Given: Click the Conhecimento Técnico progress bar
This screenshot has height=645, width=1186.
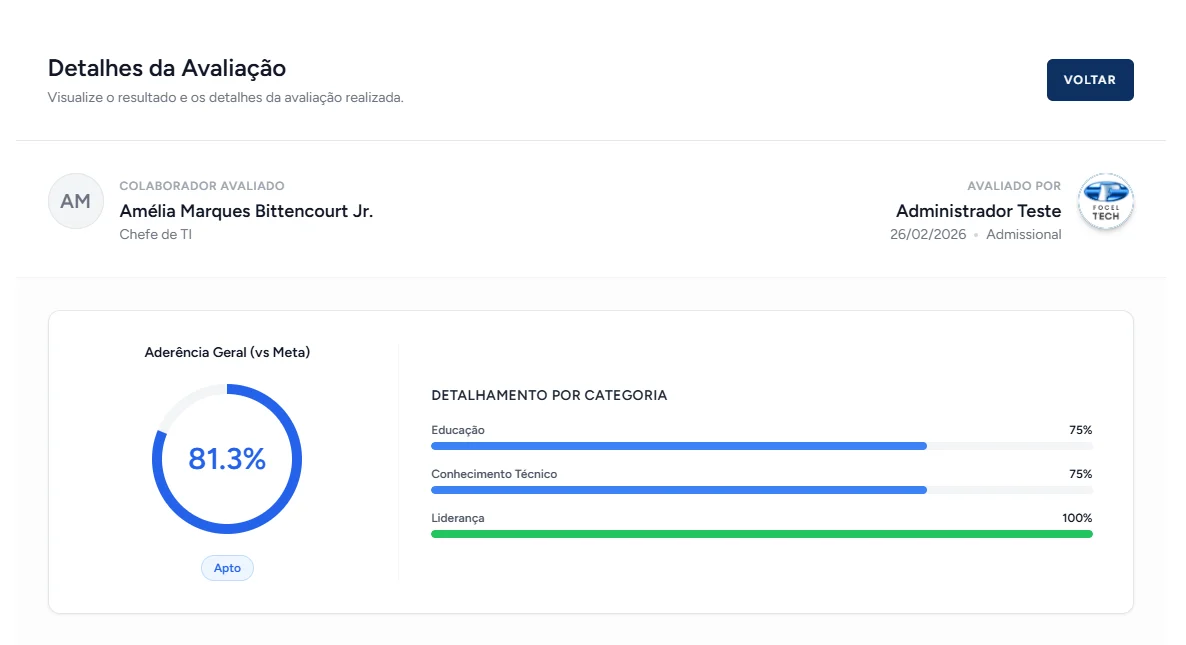Looking at the screenshot, I should coord(762,490).
